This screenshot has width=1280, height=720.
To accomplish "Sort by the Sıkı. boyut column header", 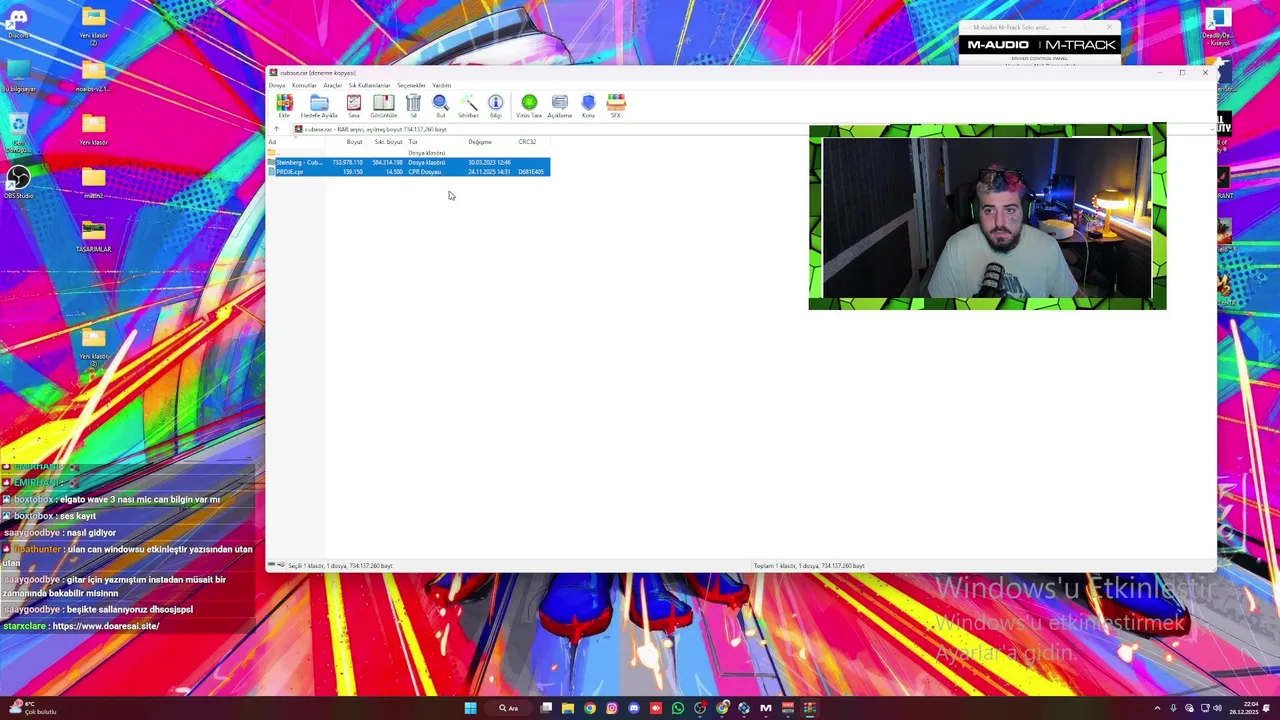I will pyautogui.click(x=386, y=142).
